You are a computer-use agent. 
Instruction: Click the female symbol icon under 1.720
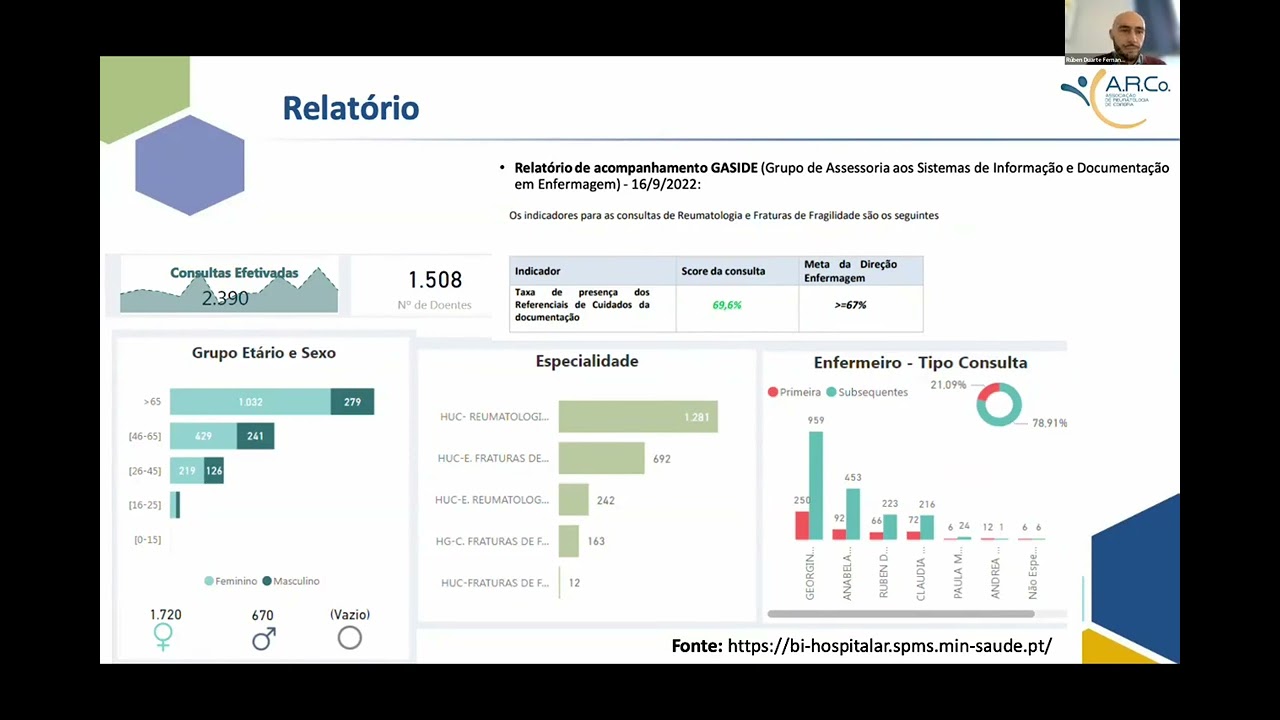[163, 637]
